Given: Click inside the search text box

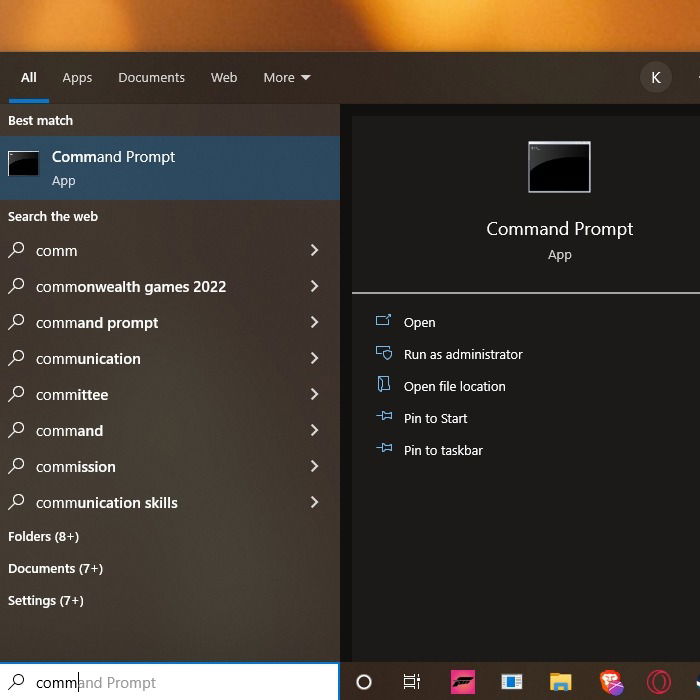Looking at the screenshot, I should [170, 682].
